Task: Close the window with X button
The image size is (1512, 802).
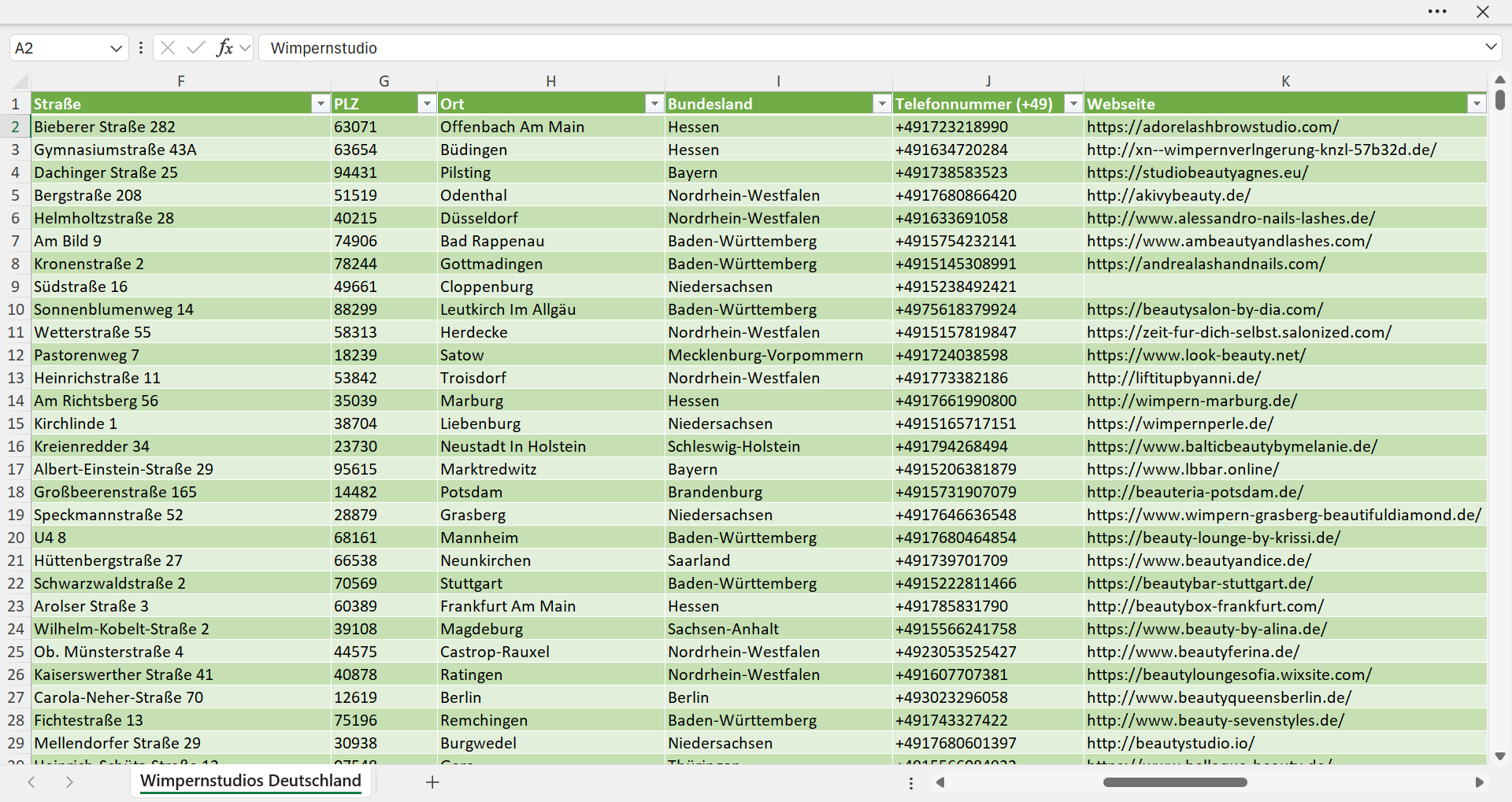Action: tap(1483, 12)
